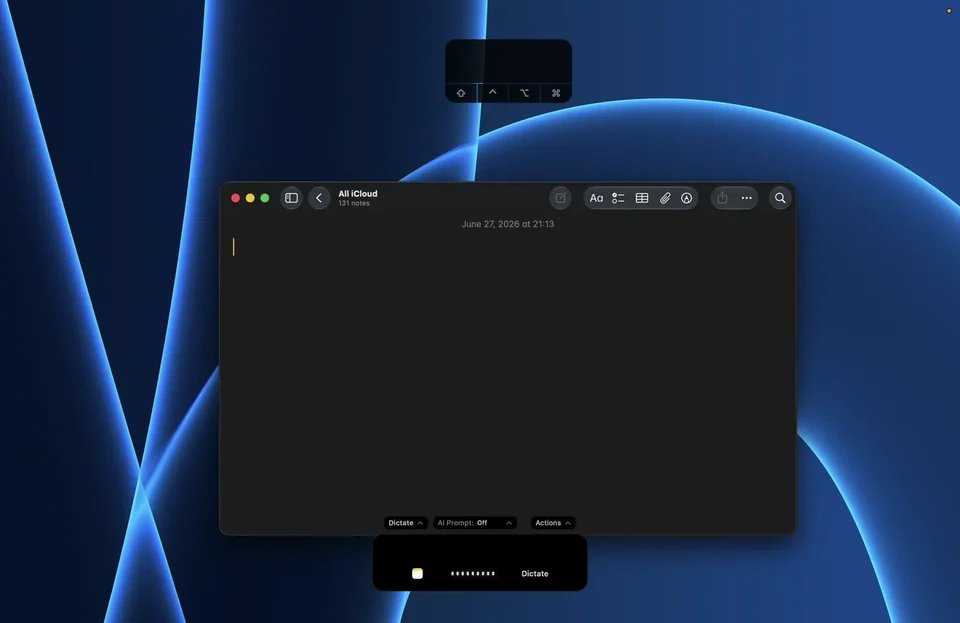Screen dimensions: 960x623
Task: Go back with the left chevron button
Action: pyautogui.click(x=319, y=198)
